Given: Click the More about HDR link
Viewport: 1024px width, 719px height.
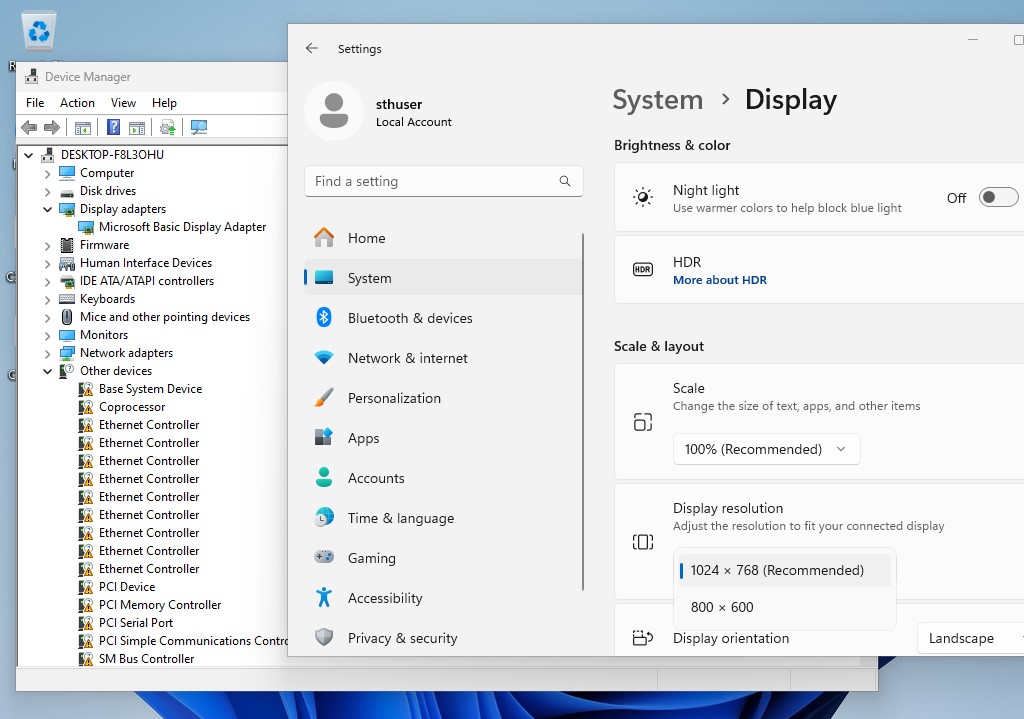Looking at the screenshot, I should 719,280.
